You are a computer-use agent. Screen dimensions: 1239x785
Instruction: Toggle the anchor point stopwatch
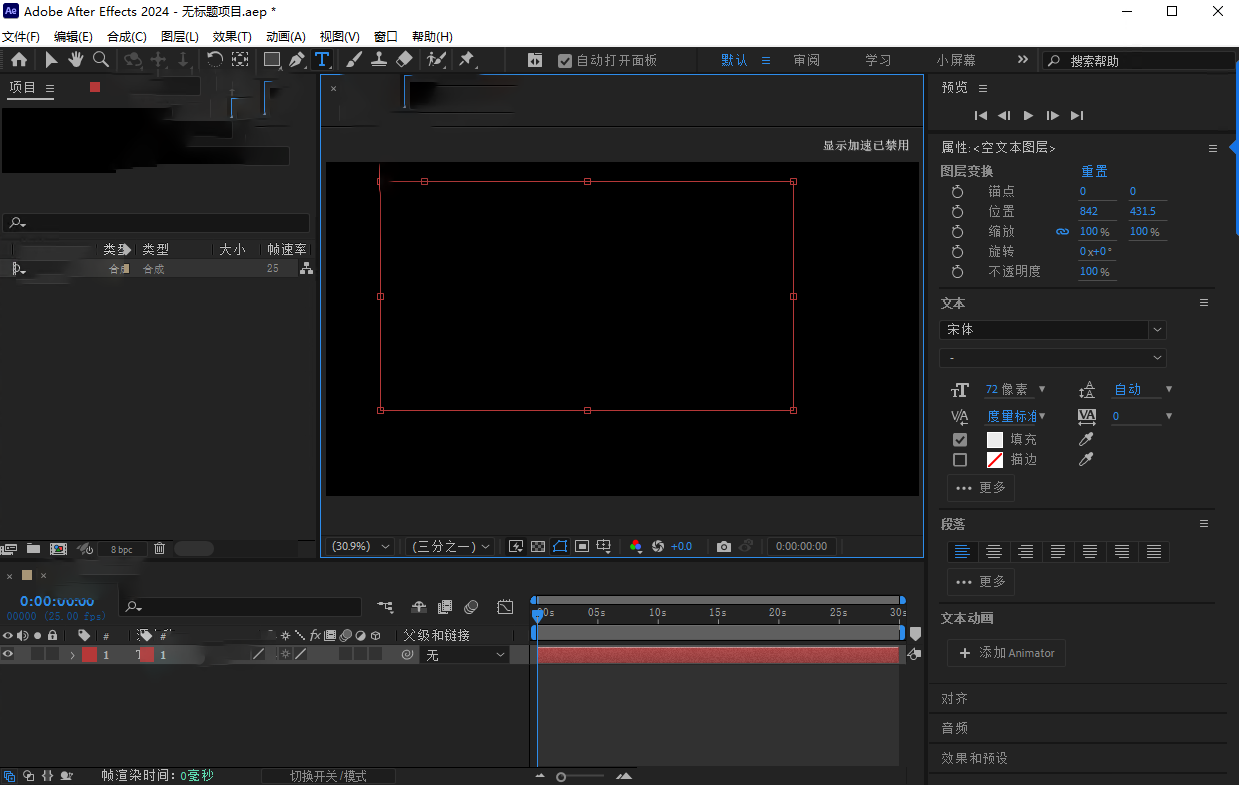click(x=957, y=191)
